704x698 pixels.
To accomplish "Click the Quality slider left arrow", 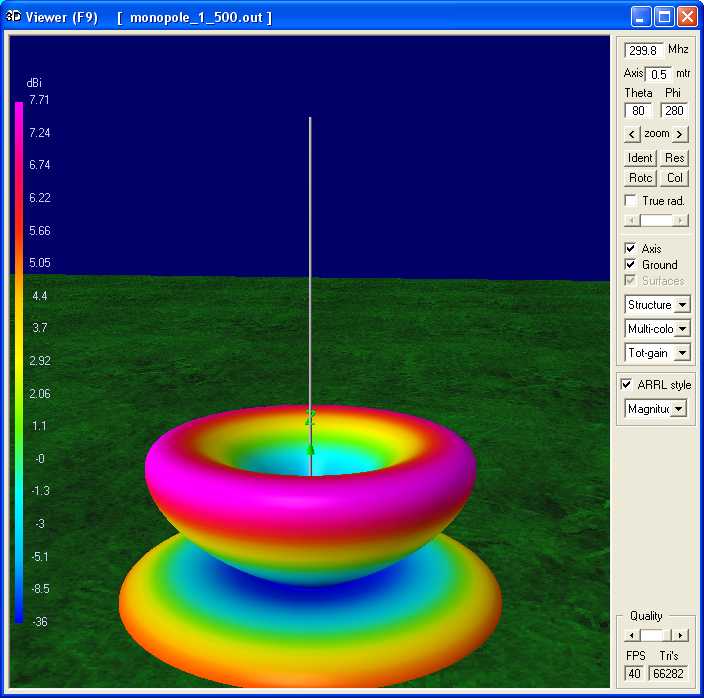I will pyautogui.click(x=631, y=635).
